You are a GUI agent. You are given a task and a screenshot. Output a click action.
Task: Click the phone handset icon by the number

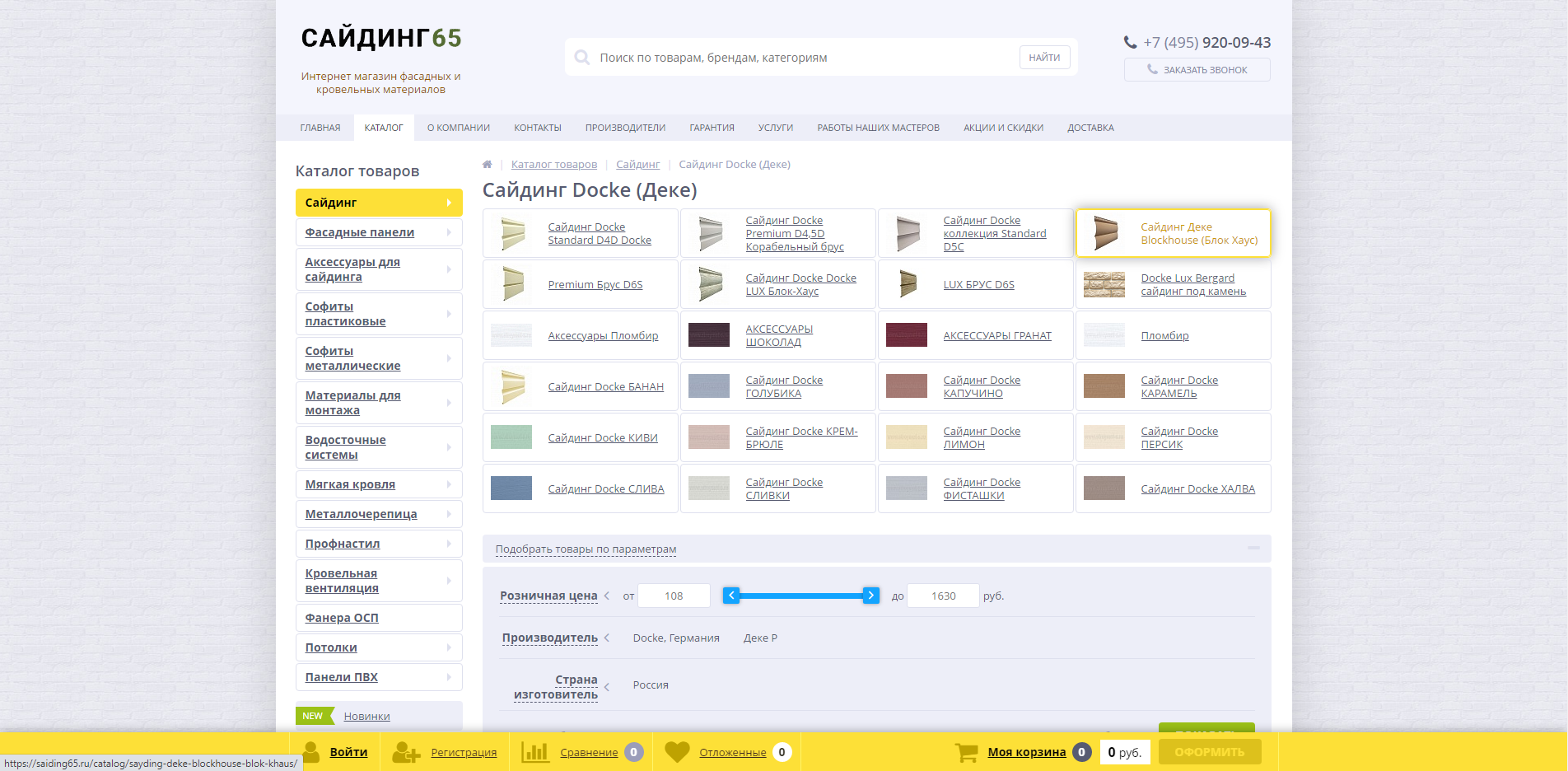pos(1130,42)
